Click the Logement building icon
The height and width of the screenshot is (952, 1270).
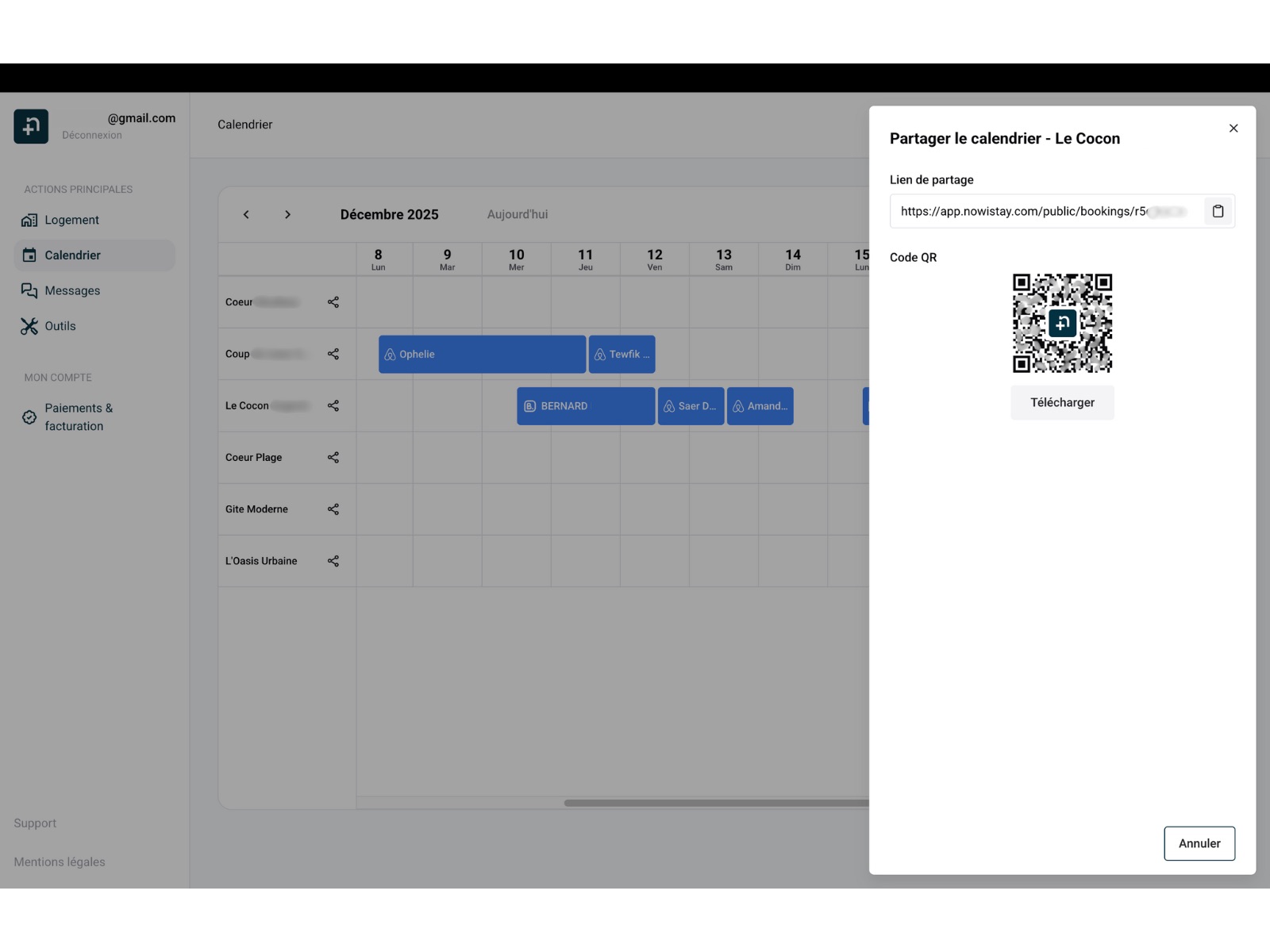pyautogui.click(x=29, y=220)
